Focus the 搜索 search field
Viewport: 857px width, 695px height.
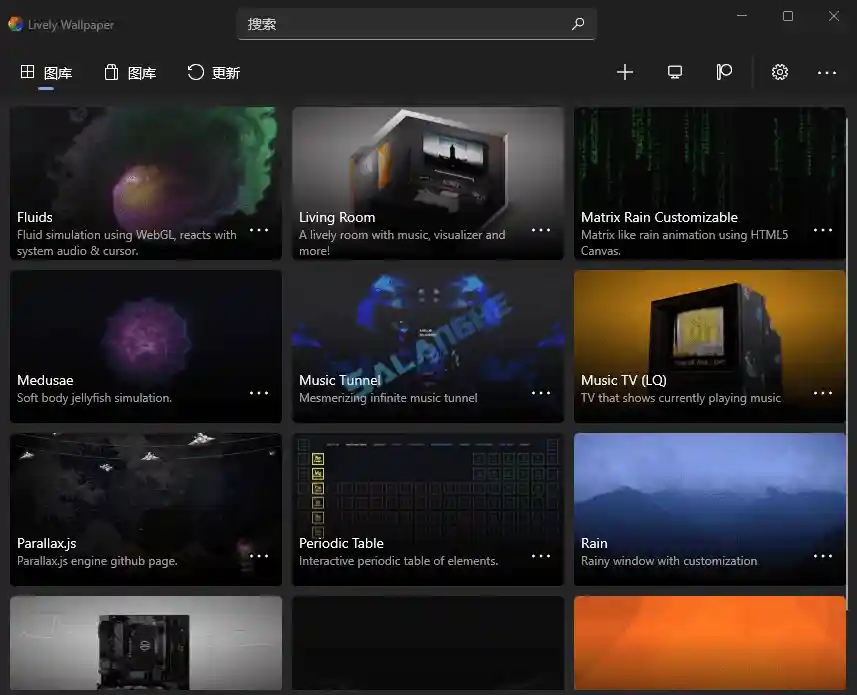click(400, 24)
